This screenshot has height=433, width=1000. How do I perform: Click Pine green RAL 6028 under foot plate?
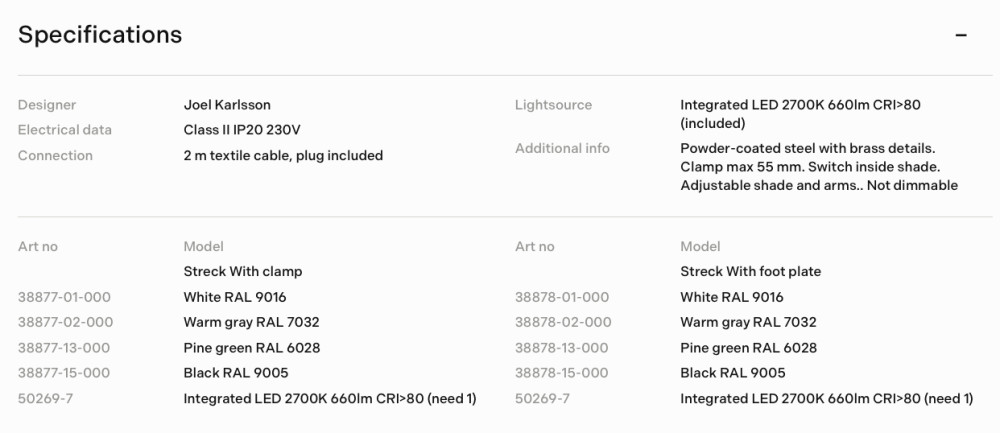tap(748, 348)
